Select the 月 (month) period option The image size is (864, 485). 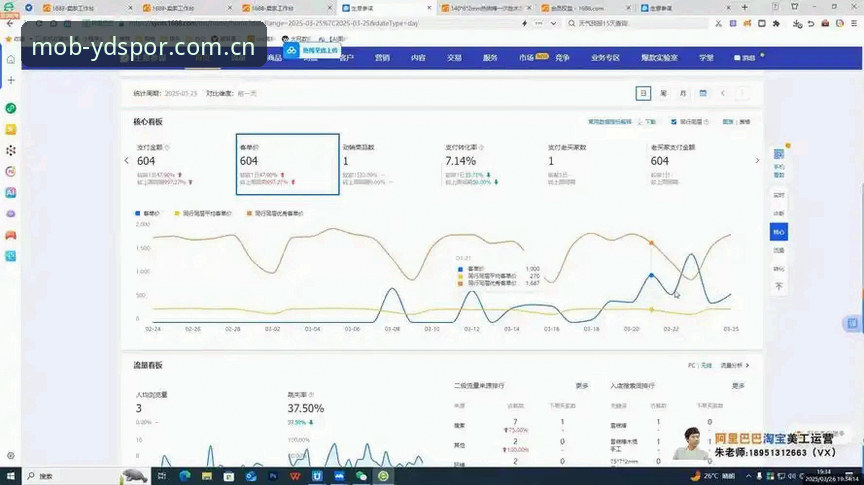pos(683,93)
